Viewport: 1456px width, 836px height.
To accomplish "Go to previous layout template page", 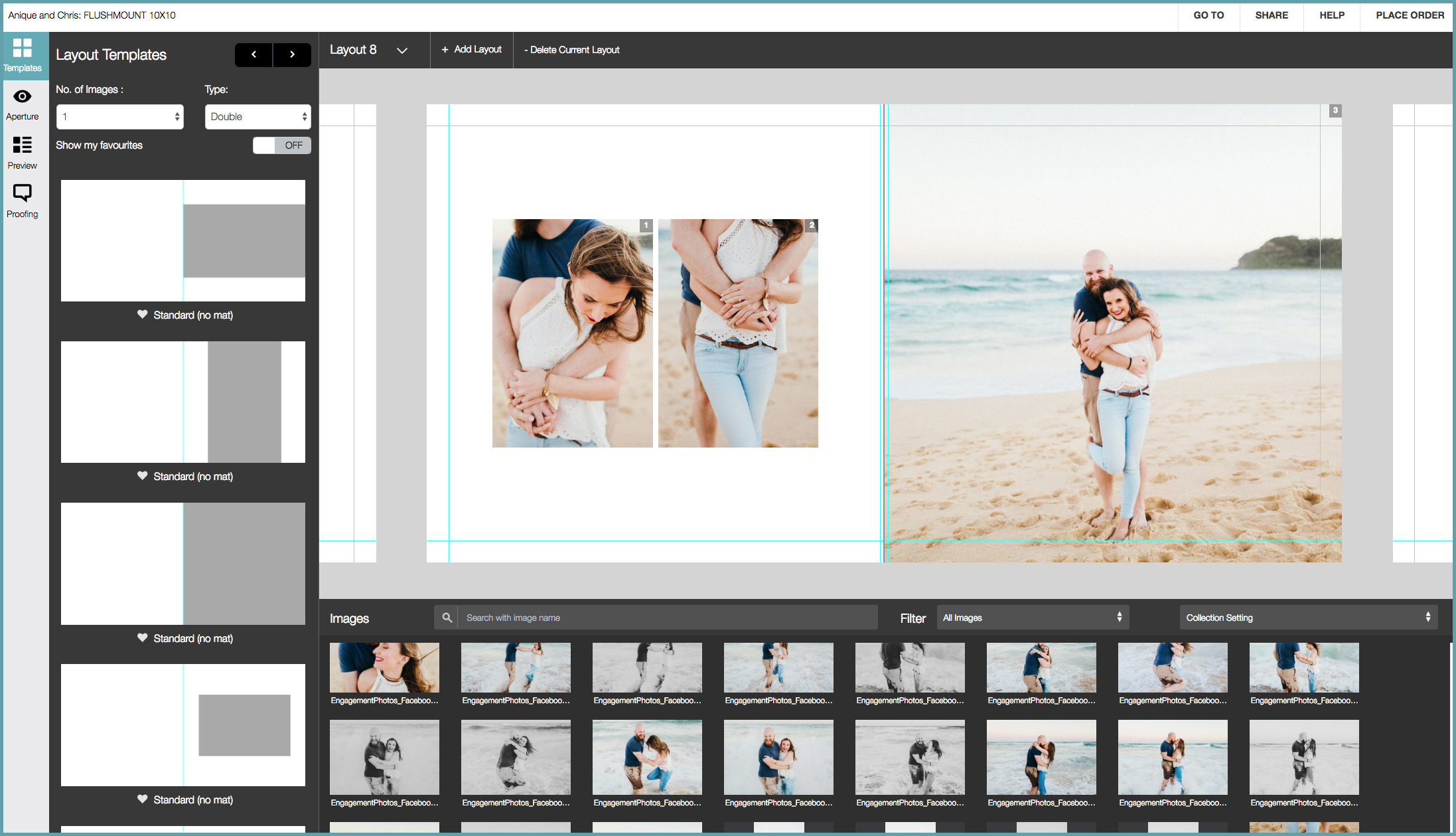I will point(254,54).
